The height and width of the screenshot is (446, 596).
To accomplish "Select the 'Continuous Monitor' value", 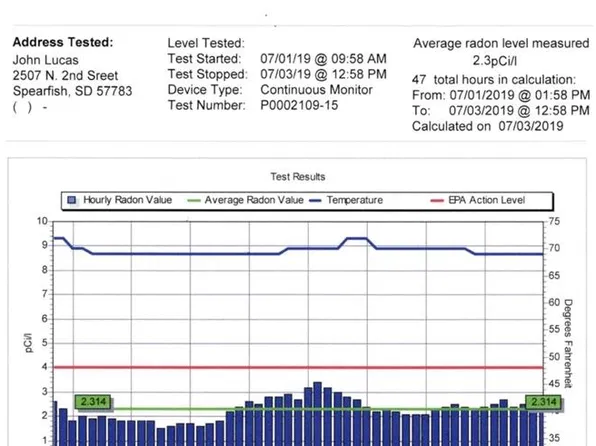I will point(316,90).
